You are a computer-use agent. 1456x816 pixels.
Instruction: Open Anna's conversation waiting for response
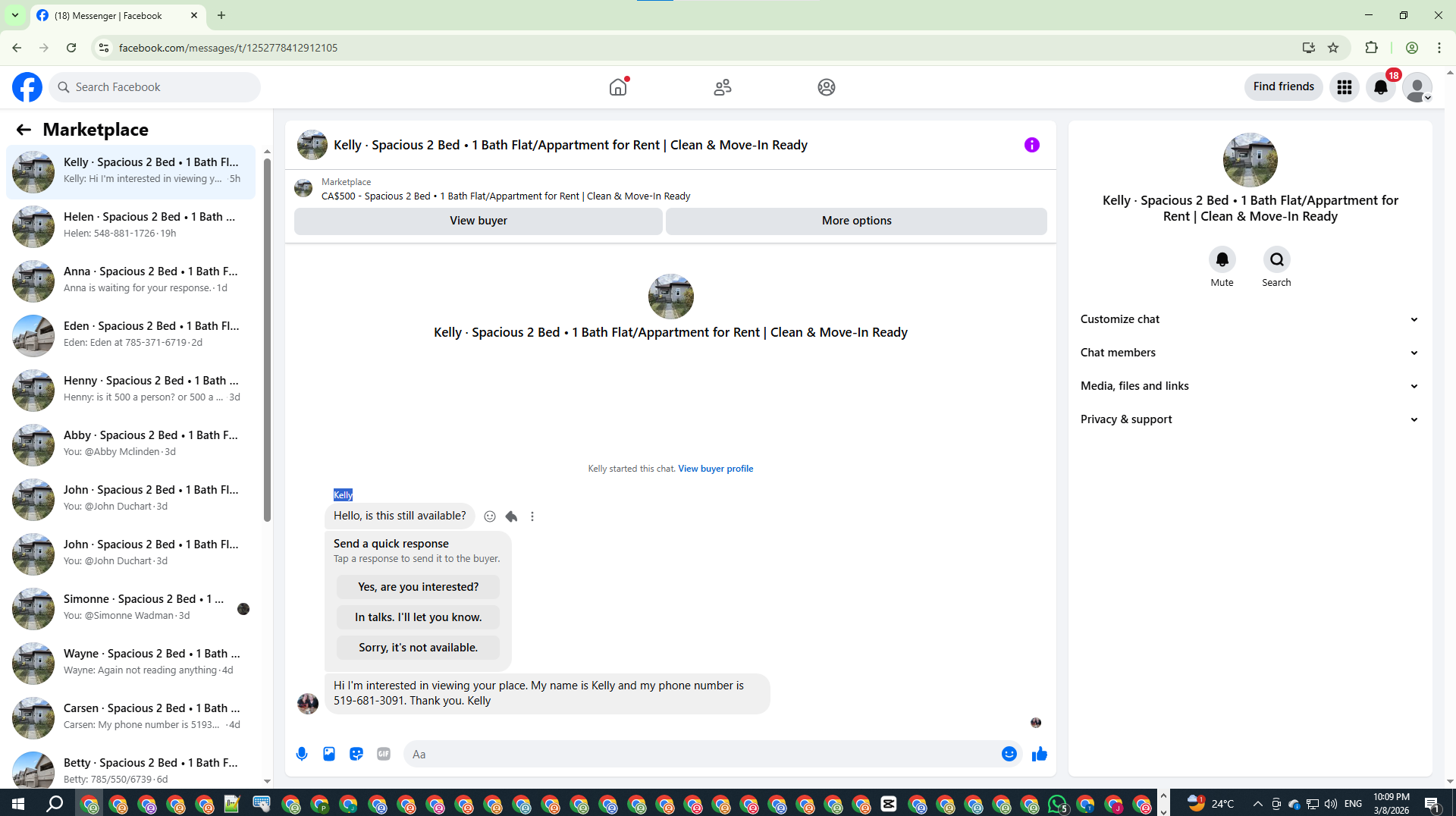[x=130, y=281]
